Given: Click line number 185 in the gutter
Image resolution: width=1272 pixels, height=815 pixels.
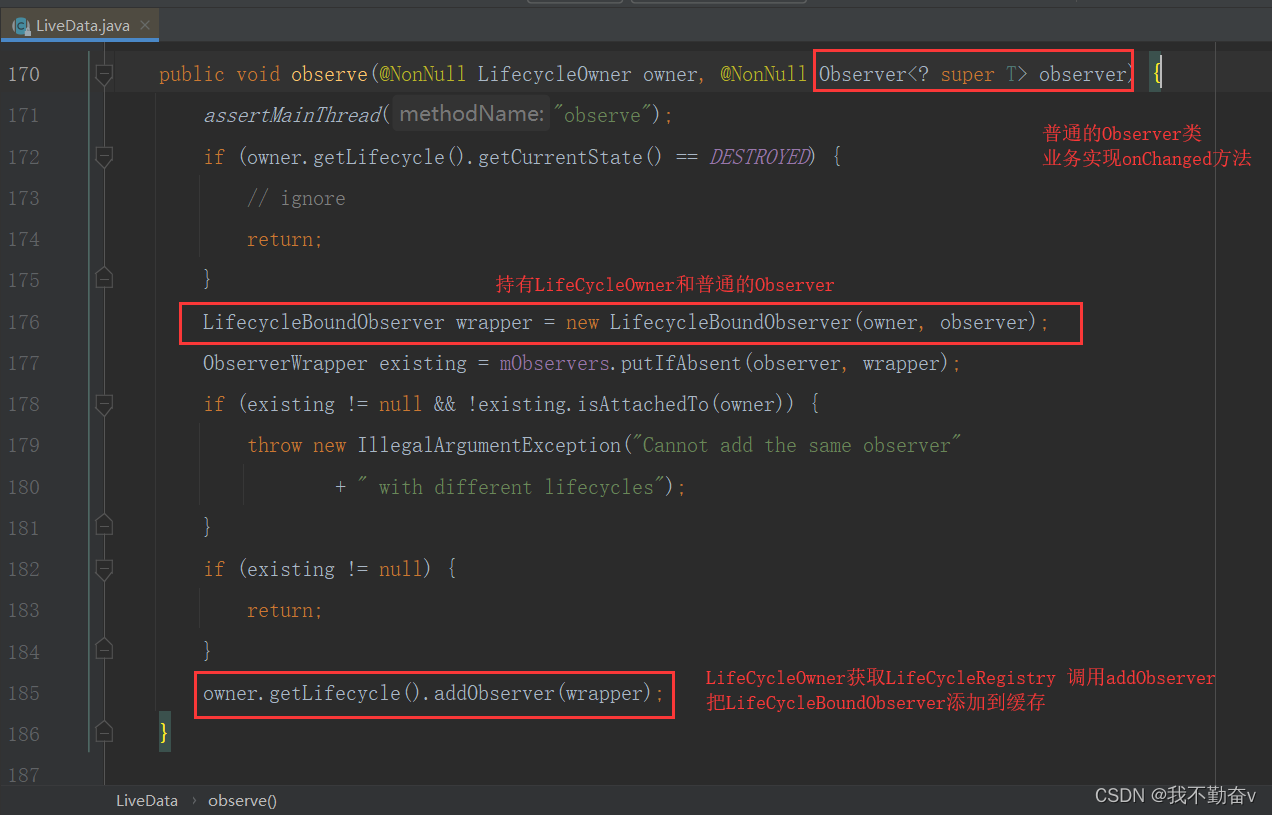Looking at the screenshot, I should click(22, 693).
